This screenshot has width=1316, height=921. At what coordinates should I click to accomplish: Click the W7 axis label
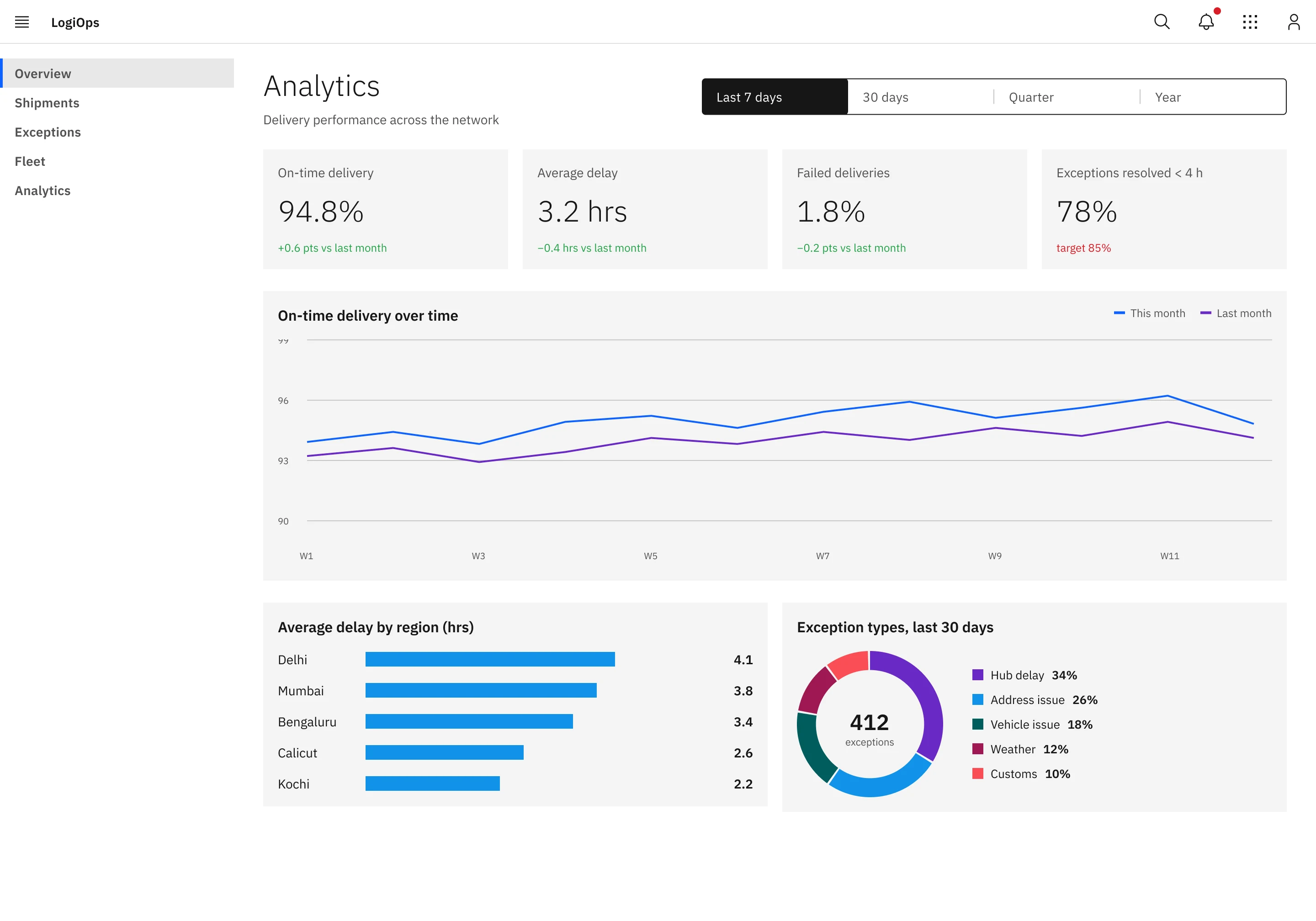pos(822,556)
